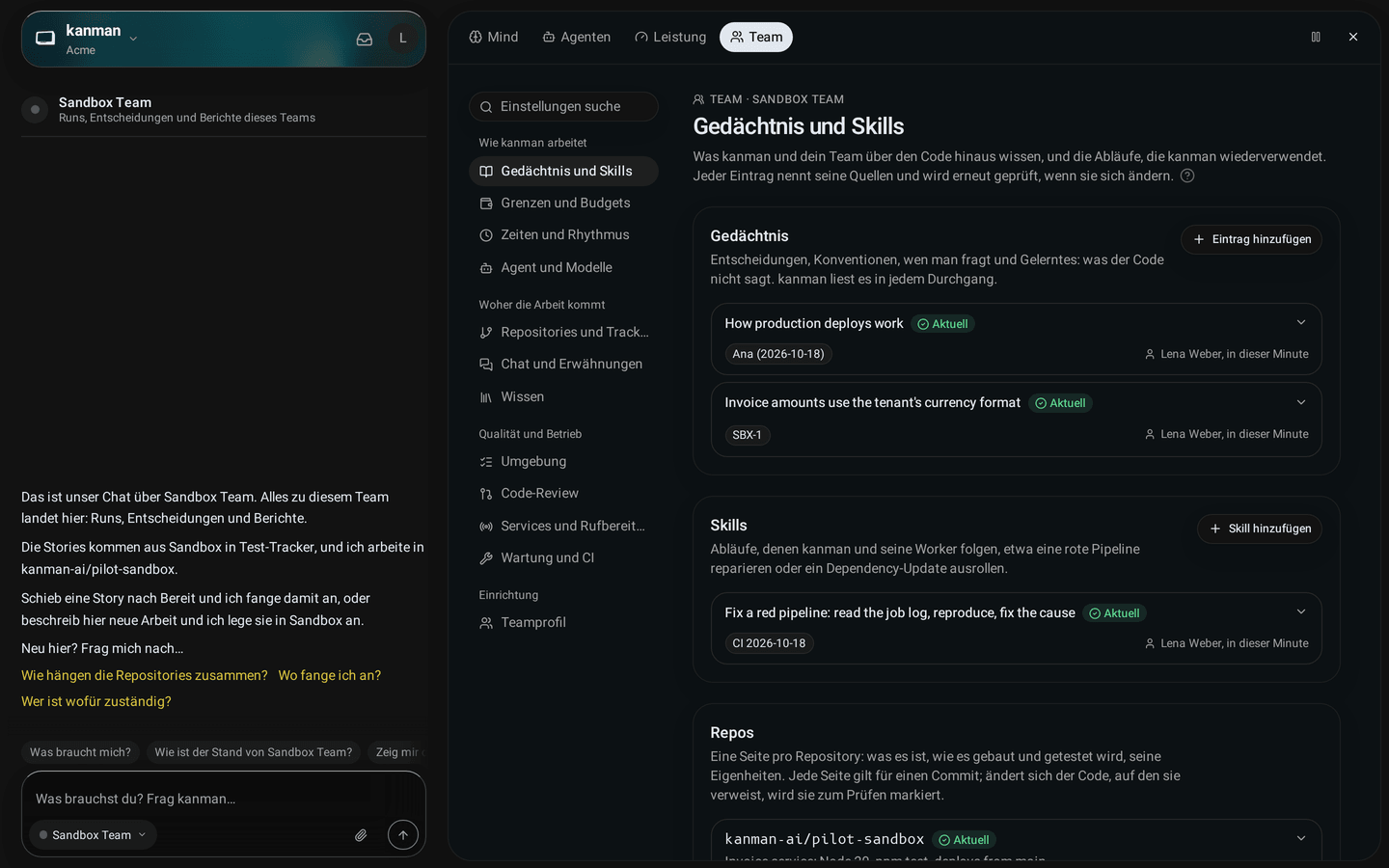The height and width of the screenshot is (868, 1389).
Task: Open link Wie hängen die Repositories zusammen?
Action: [145, 675]
